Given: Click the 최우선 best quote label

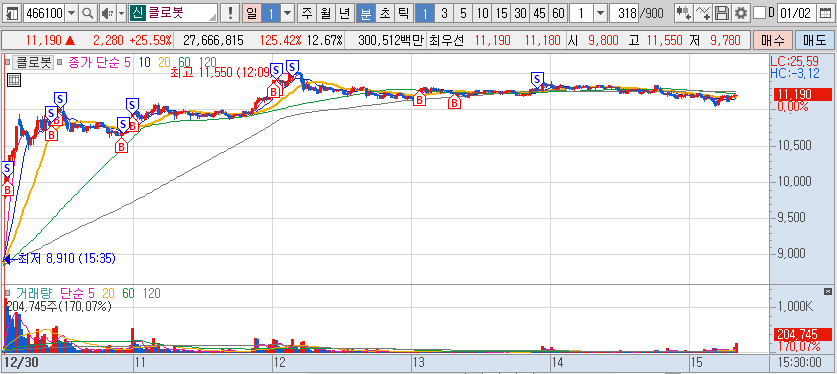Looking at the screenshot, I should (447, 40).
